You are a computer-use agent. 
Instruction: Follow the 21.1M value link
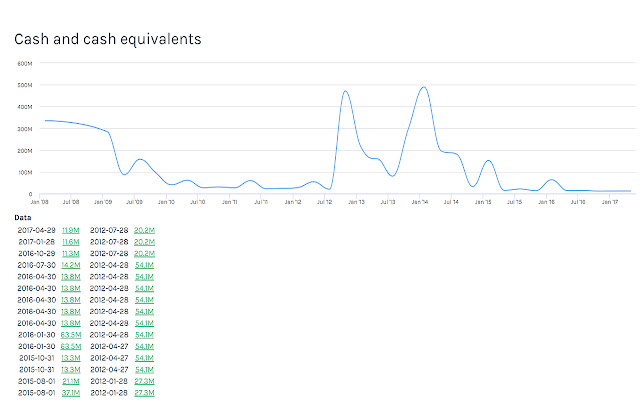click(71, 381)
